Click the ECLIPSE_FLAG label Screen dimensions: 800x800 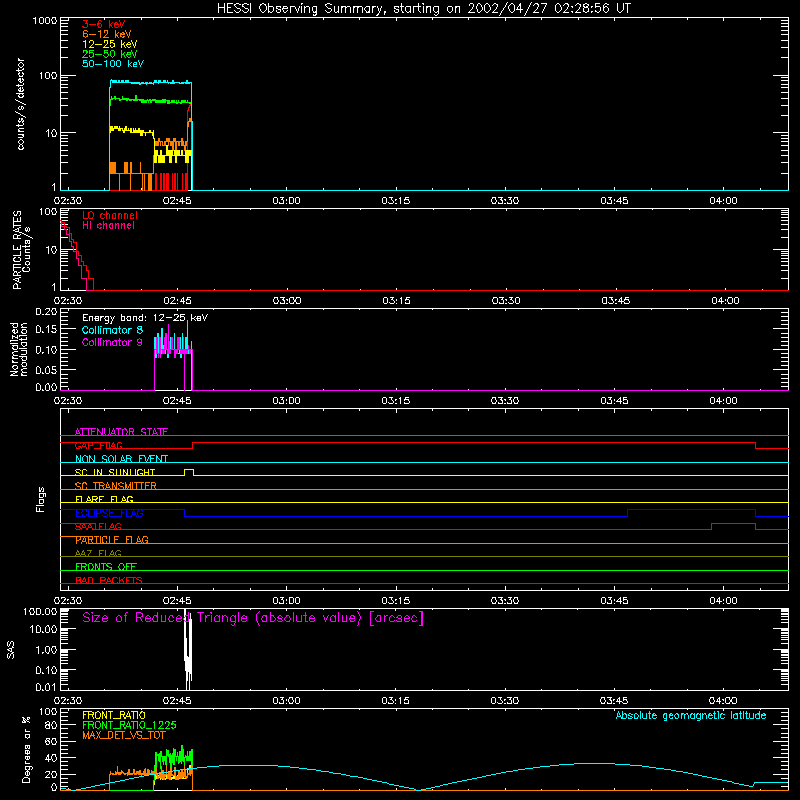coord(109,513)
